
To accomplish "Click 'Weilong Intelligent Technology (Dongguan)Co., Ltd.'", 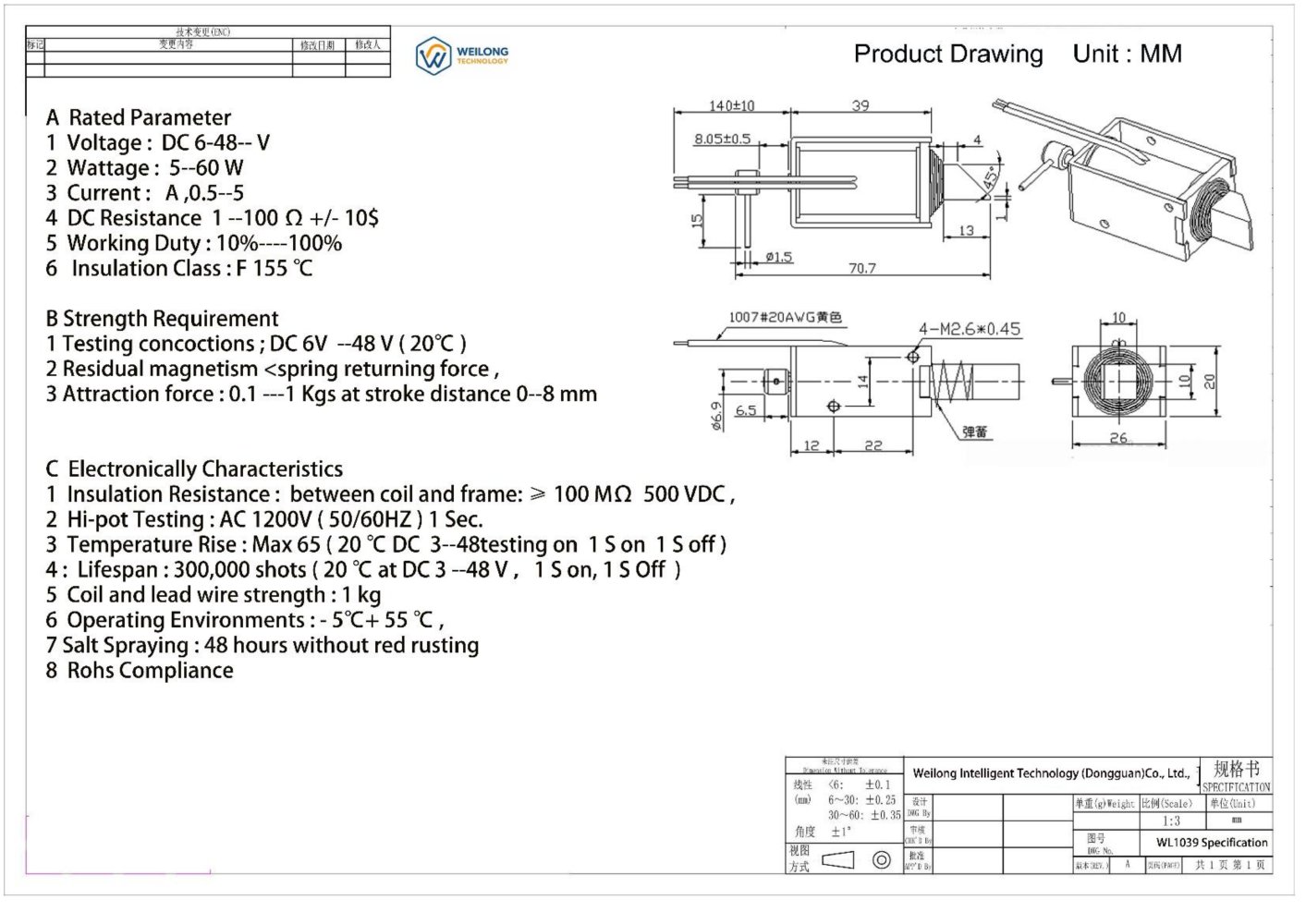I will (x=1051, y=773).
